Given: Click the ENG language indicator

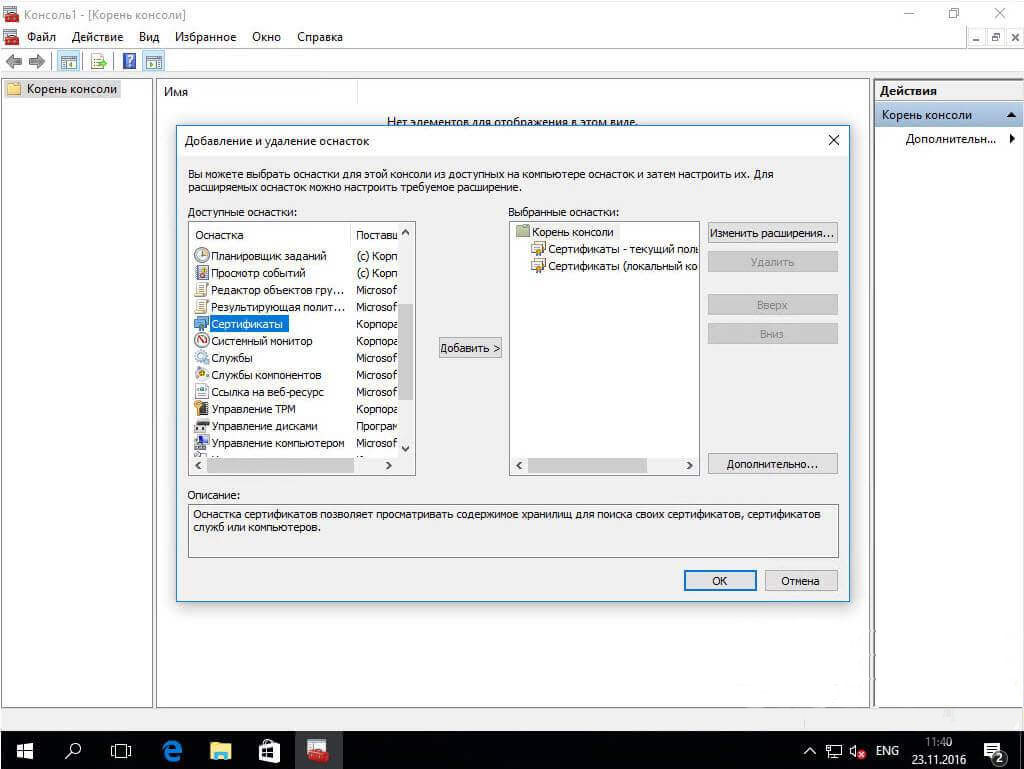Looking at the screenshot, I should (x=887, y=751).
